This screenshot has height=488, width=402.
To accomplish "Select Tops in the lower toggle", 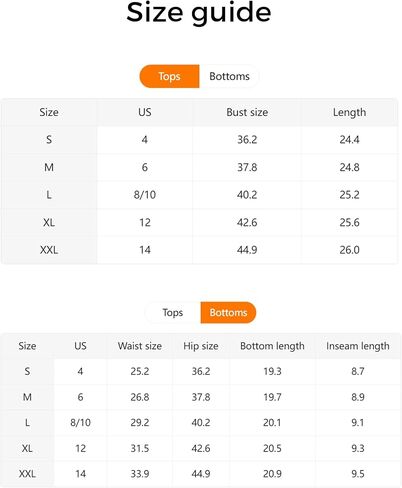I will point(173,313).
